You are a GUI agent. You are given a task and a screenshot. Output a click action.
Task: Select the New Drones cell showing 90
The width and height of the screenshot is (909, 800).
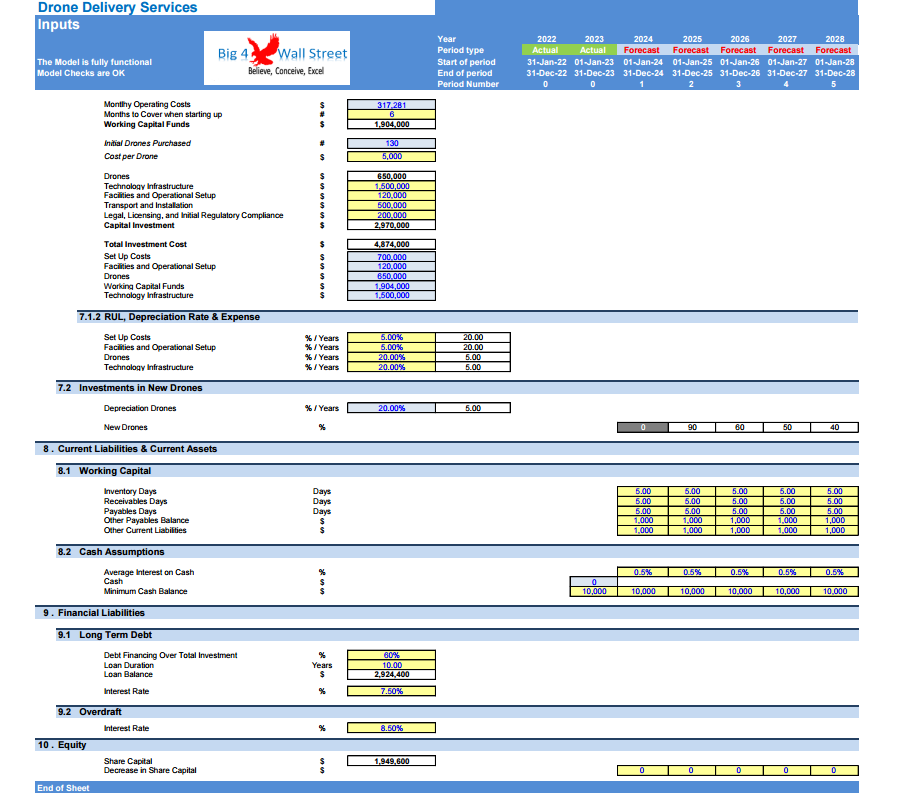[692, 428]
